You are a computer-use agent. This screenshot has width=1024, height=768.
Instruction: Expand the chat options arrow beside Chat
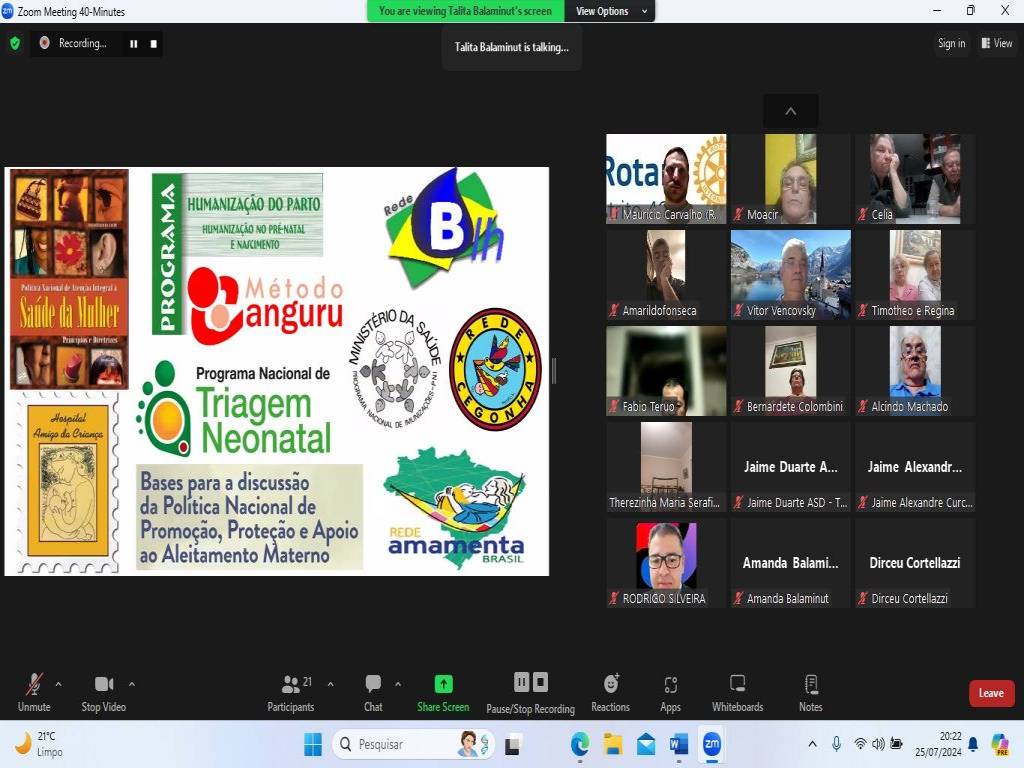[398, 684]
